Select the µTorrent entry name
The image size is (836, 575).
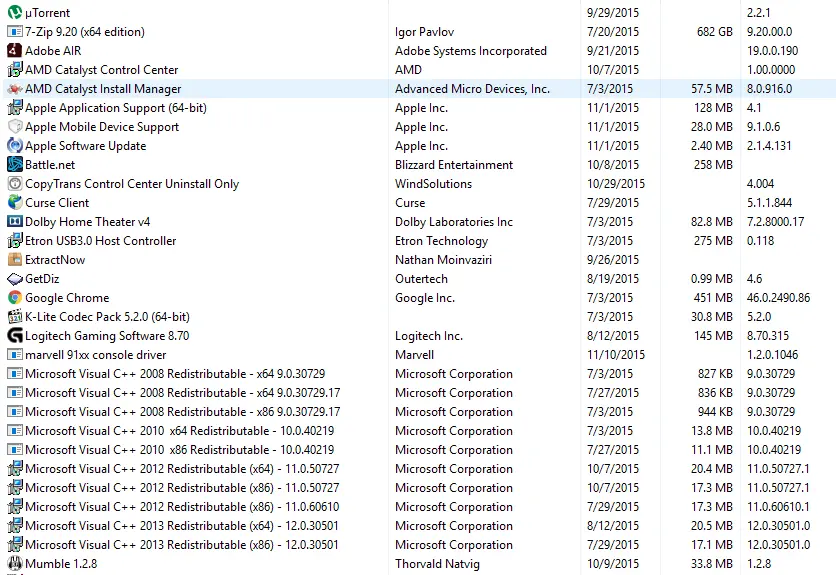click(x=47, y=13)
